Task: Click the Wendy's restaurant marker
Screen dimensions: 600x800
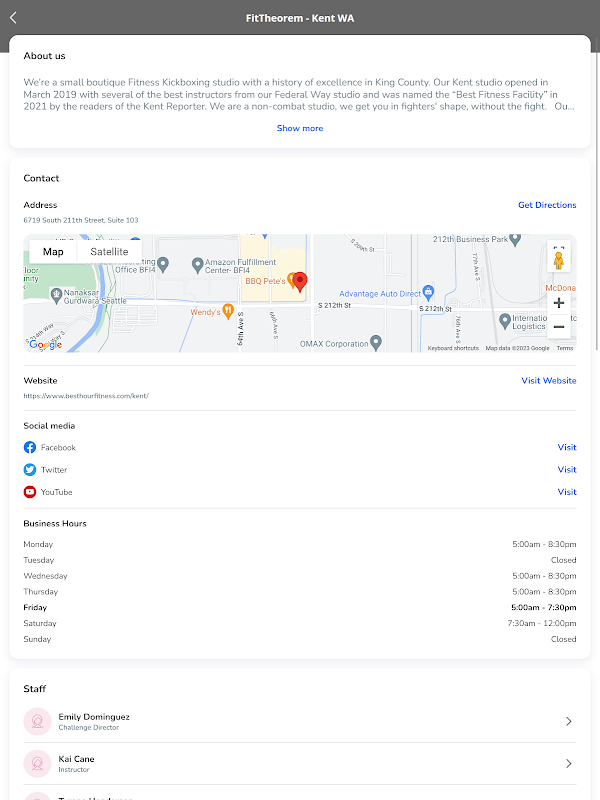Action: coord(229,311)
